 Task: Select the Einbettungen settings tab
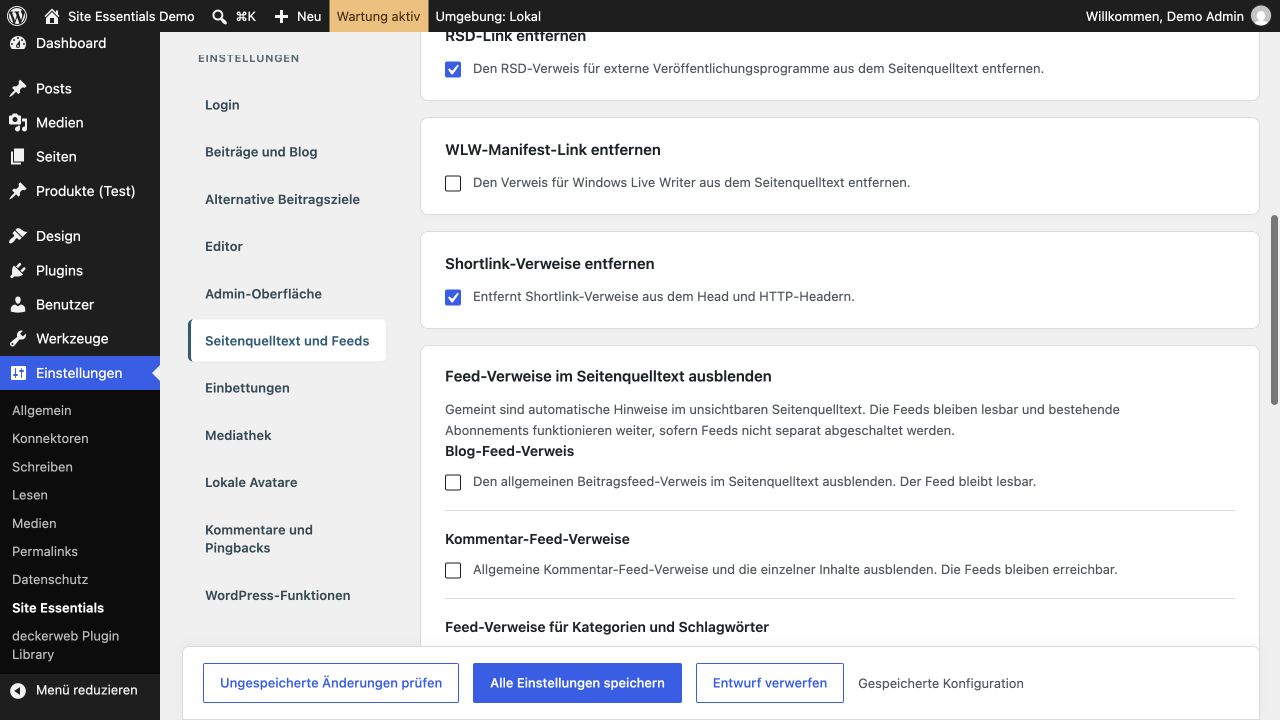click(x=287, y=388)
